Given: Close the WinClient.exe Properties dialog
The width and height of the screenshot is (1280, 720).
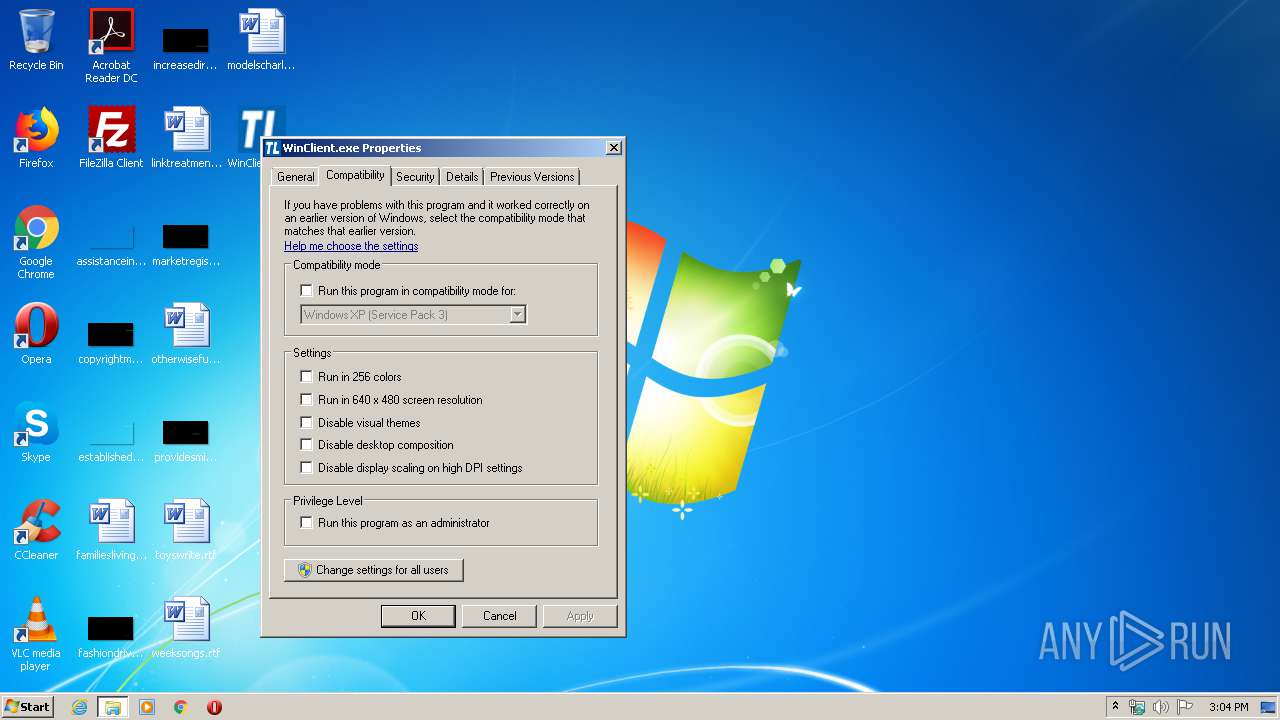Looking at the screenshot, I should [614, 148].
